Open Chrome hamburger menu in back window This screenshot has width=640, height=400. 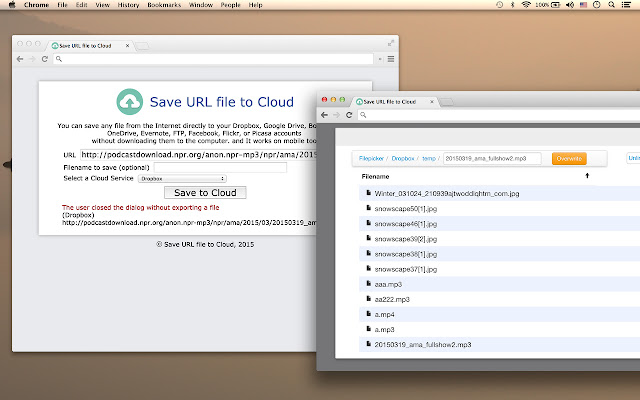[x=391, y=59]
